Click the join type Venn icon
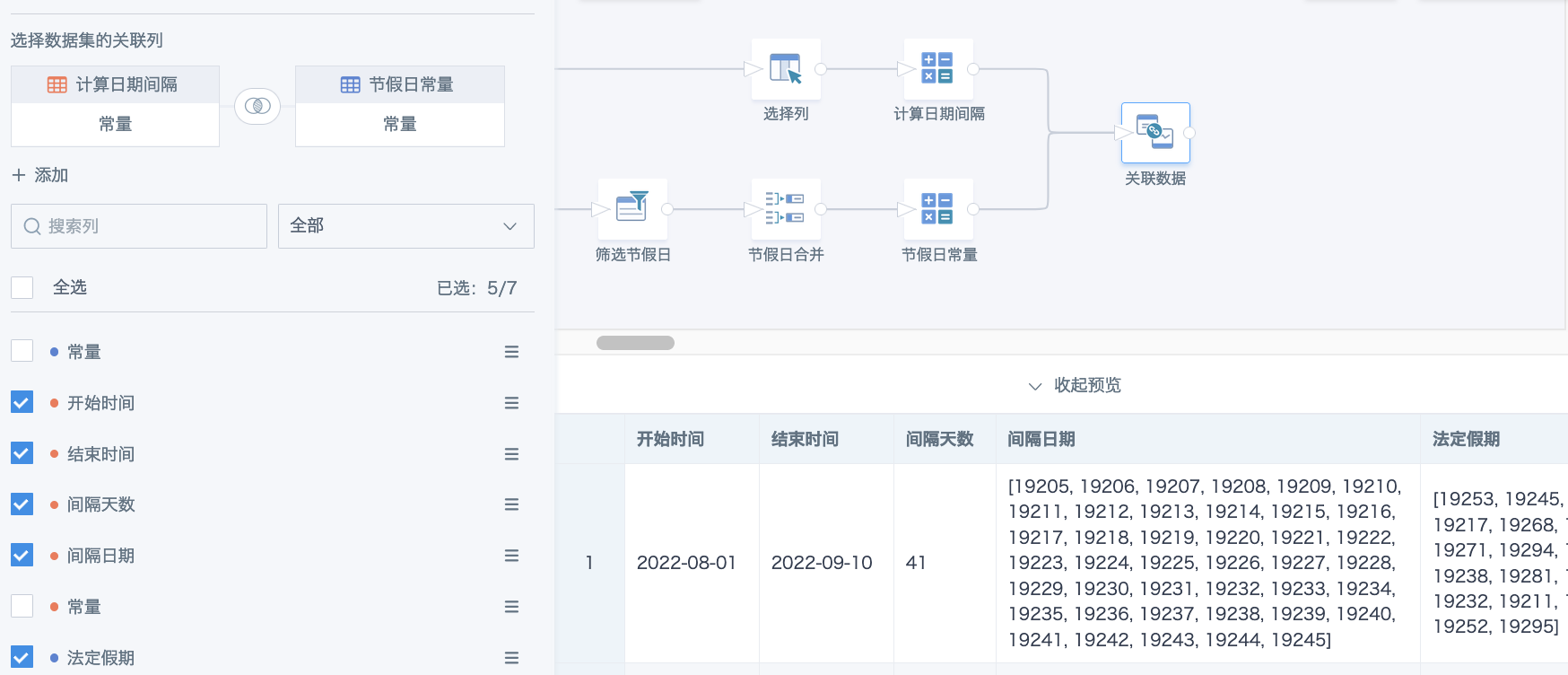This screenshot has width=1568, height=675. [257, 107]
